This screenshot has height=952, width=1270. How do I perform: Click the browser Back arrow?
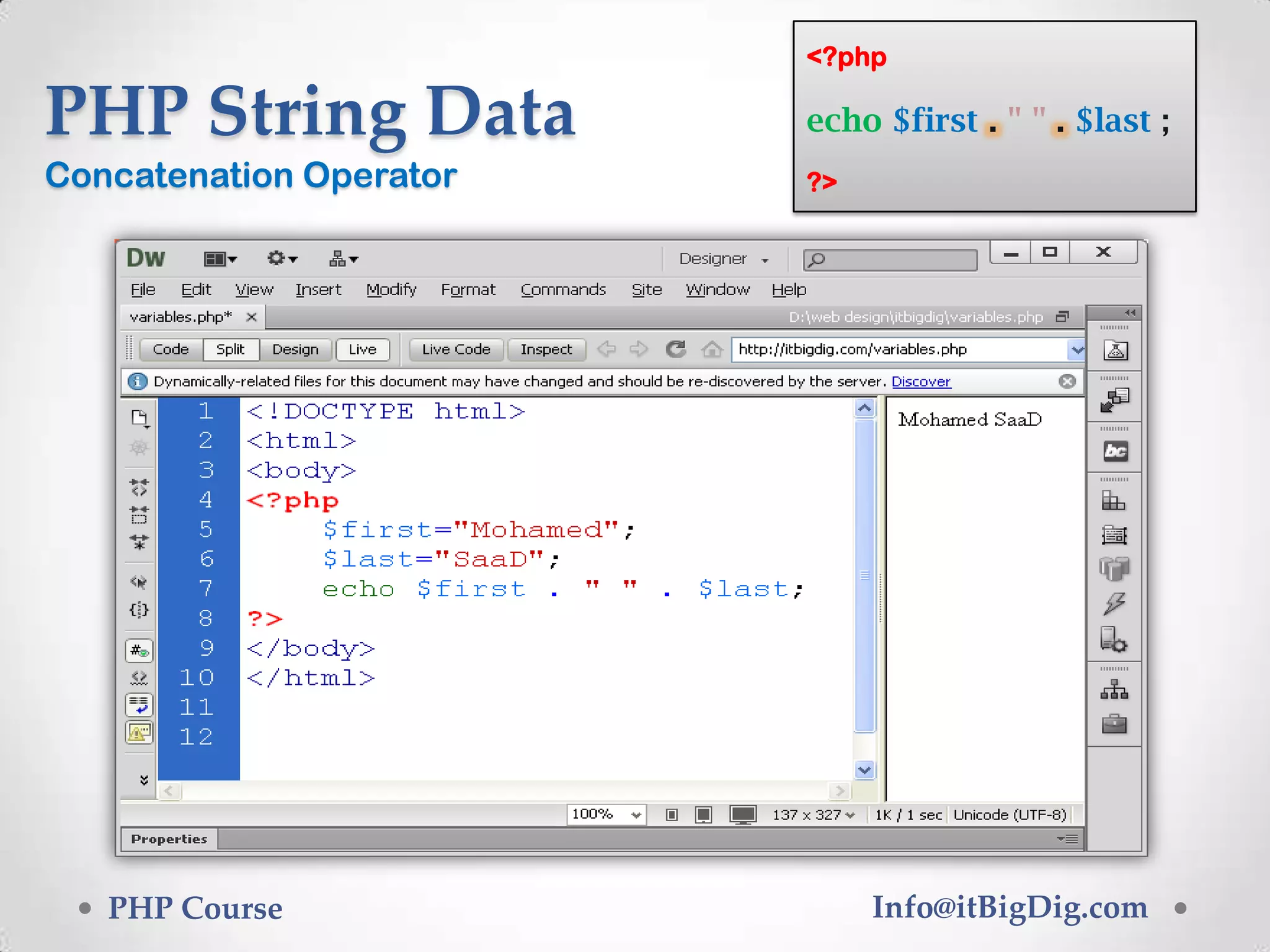pyautogui.click(x=606, y=349)
